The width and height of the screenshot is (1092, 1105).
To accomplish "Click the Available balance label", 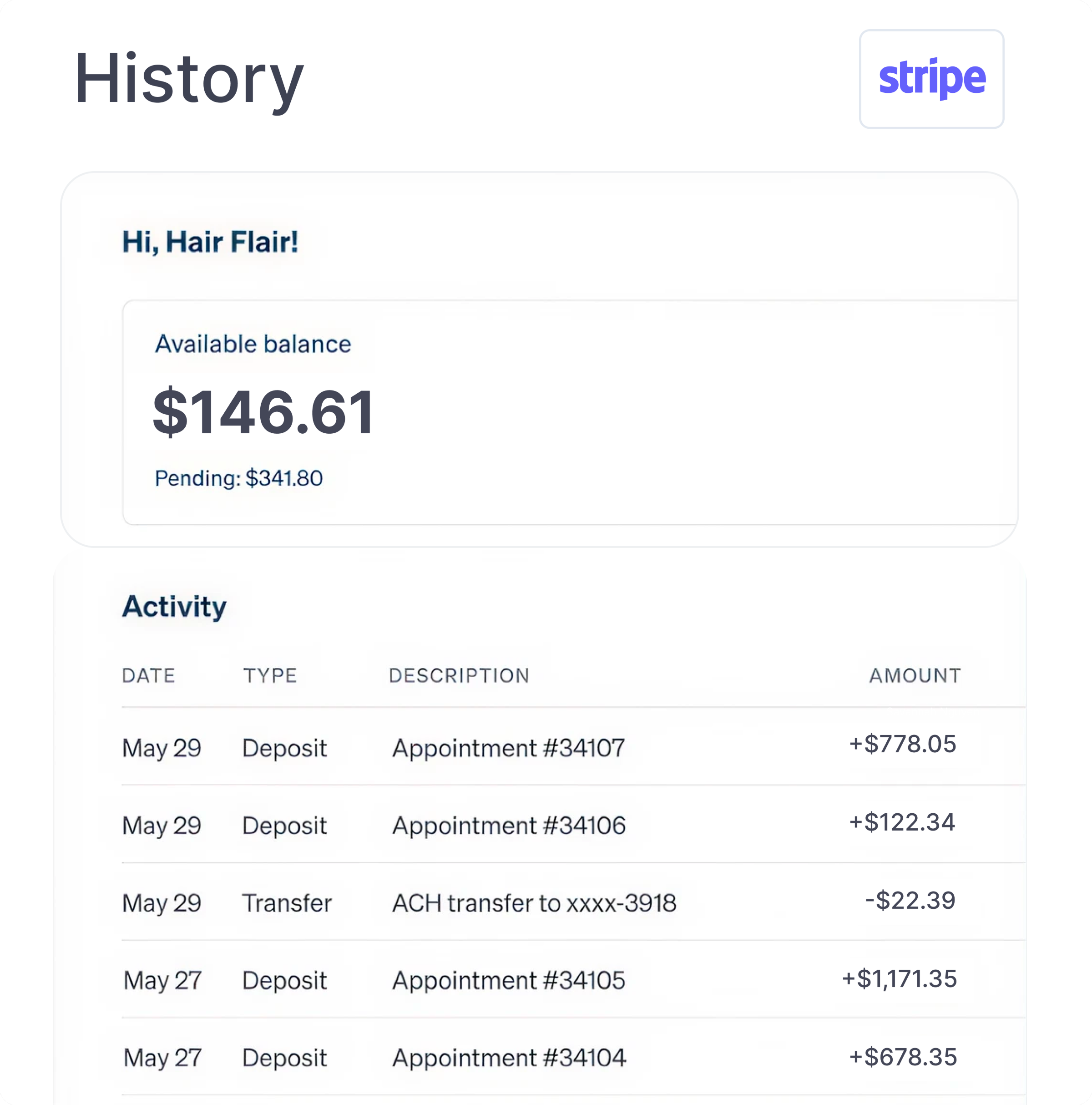I will 253,344.
